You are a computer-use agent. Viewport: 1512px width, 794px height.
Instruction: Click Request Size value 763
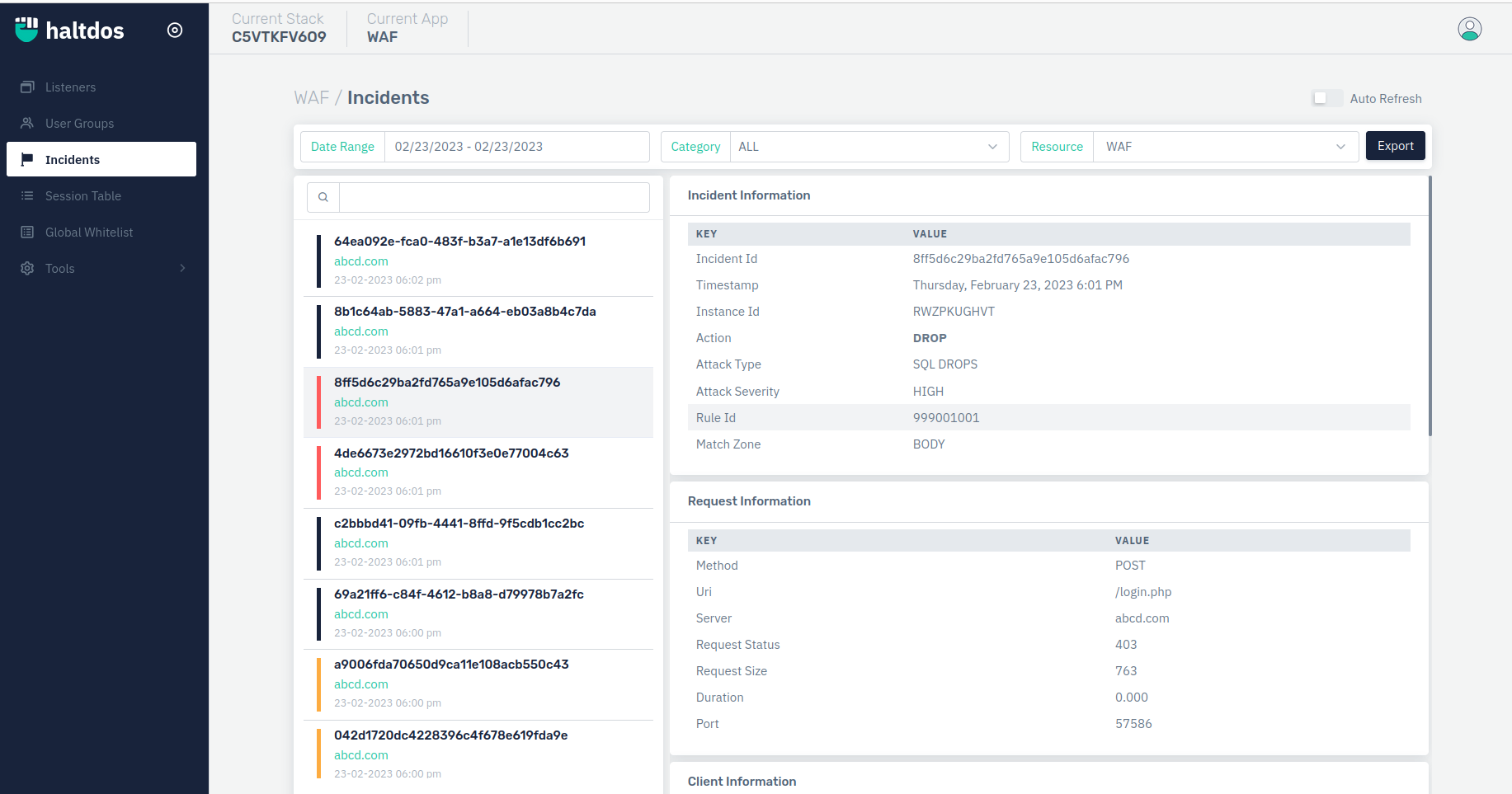point(1126,671)
